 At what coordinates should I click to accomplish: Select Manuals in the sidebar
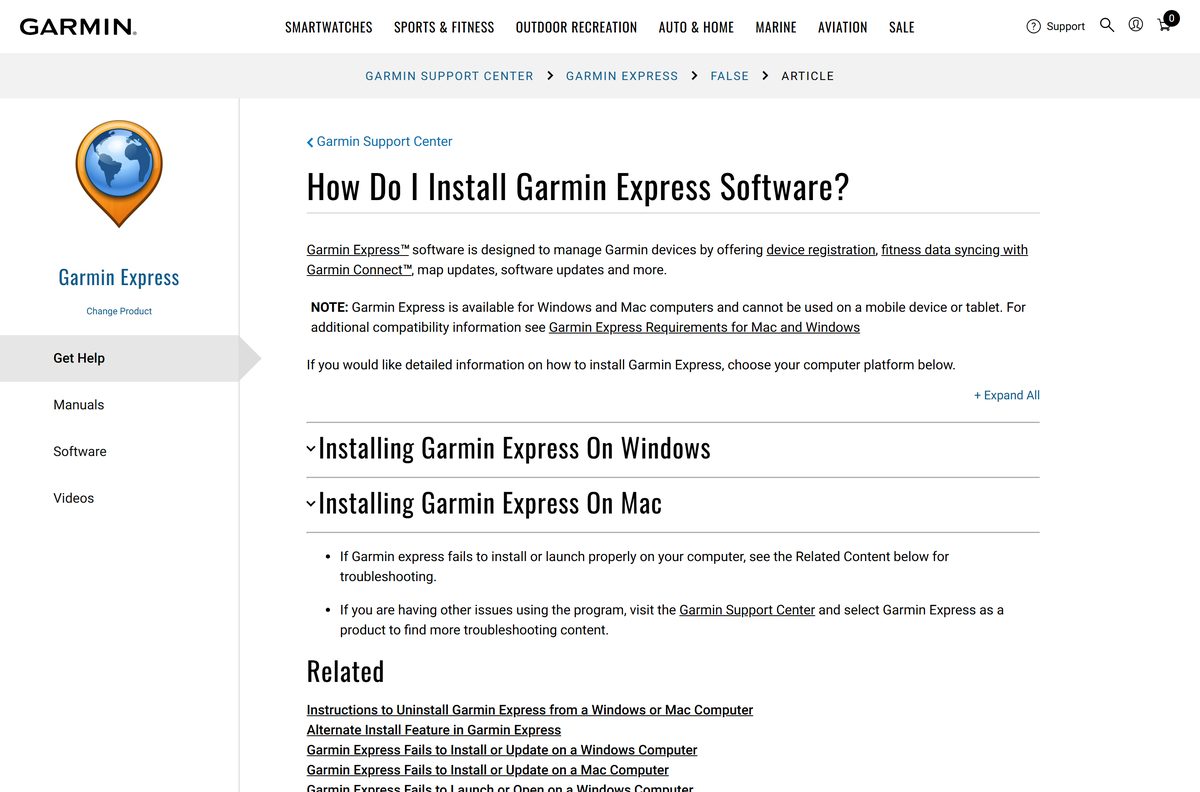[79, 405]
